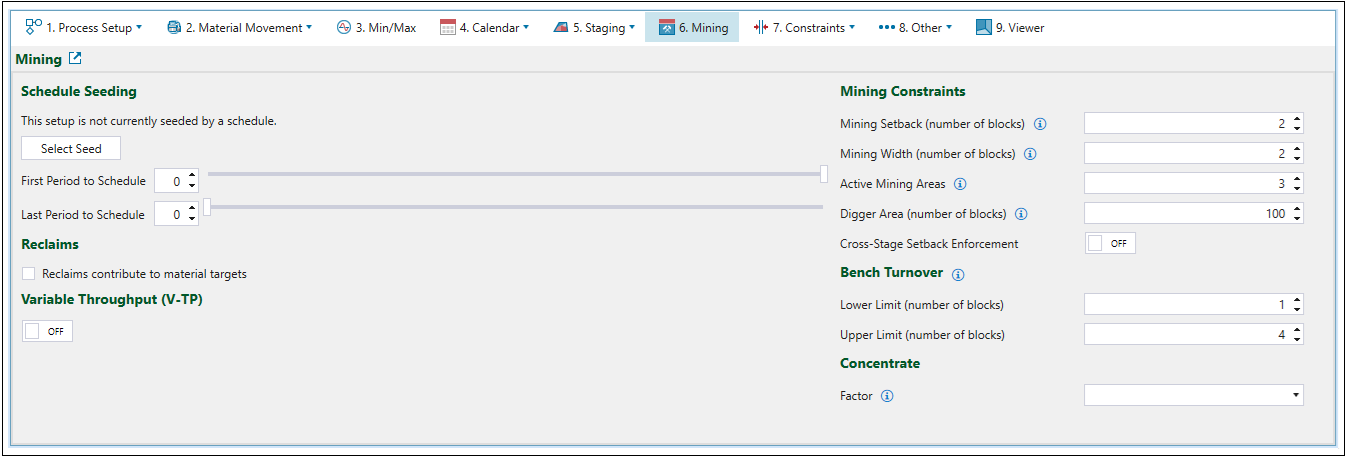Click info icon beside Active Mining Areas
This screenshot has width=1348, height=459.
click(x=960, y=184)
